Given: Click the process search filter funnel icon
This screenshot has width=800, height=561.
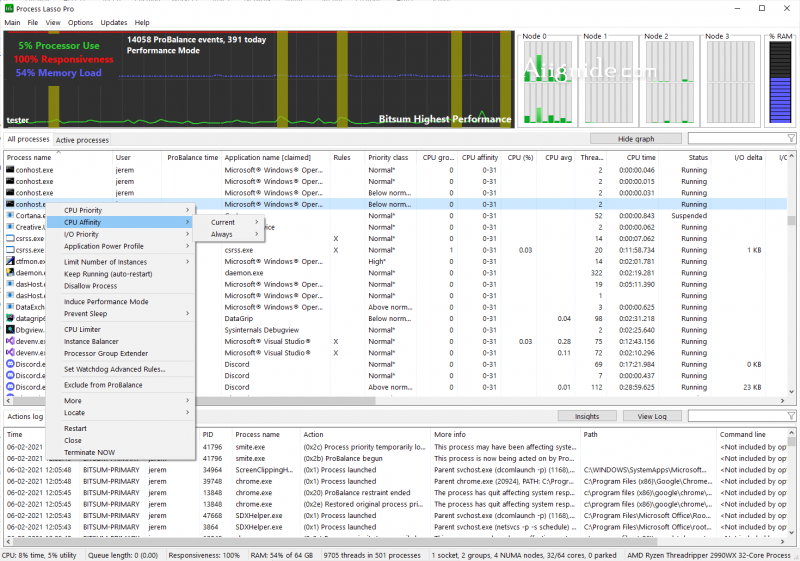Looking at the screenshot, I should pyautogui.click(x=791, y=138).
